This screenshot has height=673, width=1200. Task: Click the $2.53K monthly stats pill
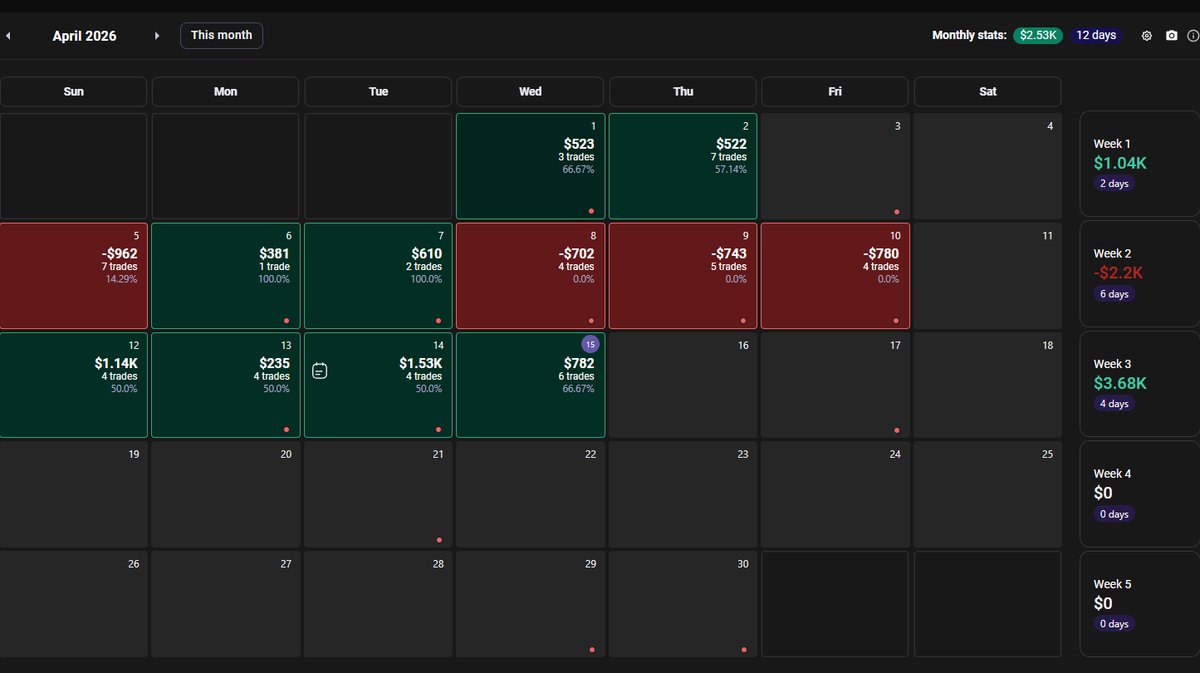(1037, 34)
